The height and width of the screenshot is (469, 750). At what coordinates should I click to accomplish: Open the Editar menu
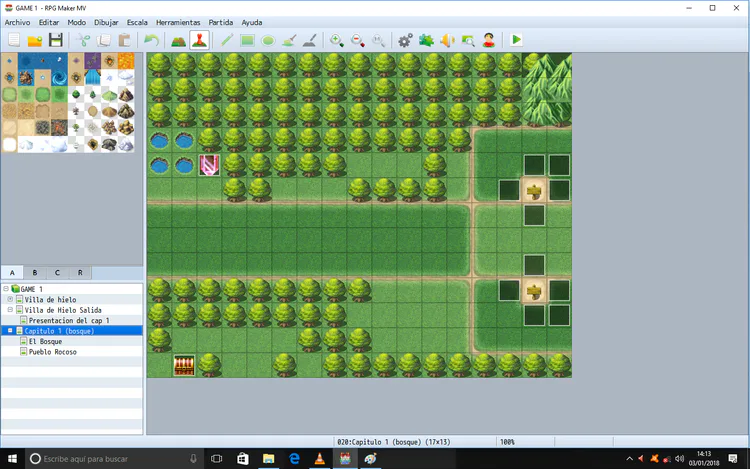click(x=49, y=22)
